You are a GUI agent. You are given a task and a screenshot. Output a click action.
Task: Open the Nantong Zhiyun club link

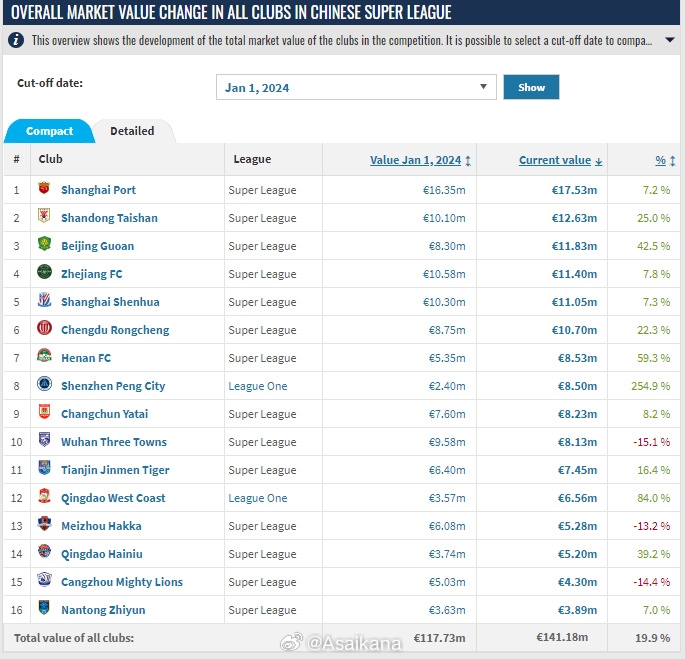point(103,610)
